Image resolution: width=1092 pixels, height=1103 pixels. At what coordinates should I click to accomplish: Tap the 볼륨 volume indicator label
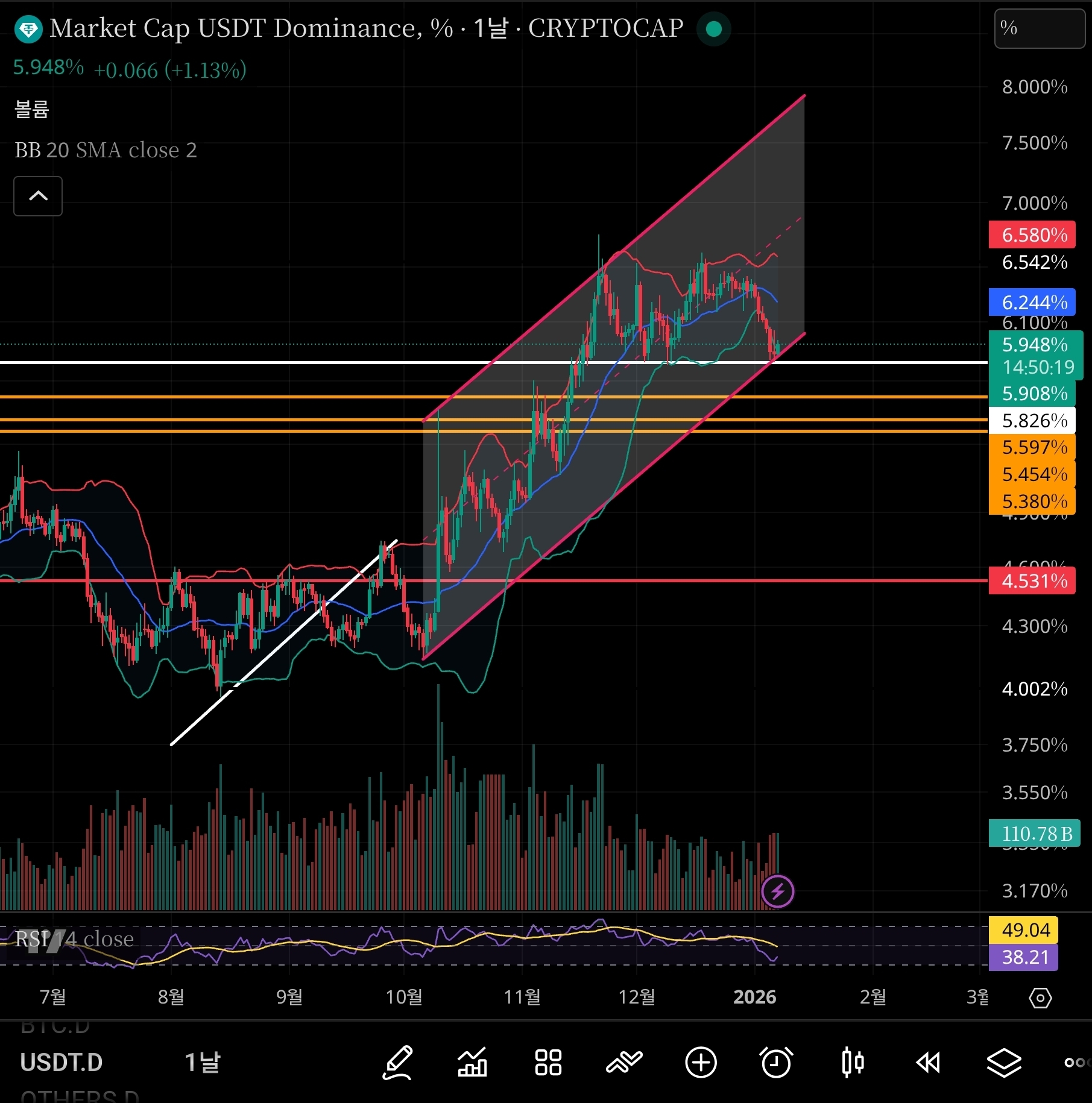(x=31, y=109)
